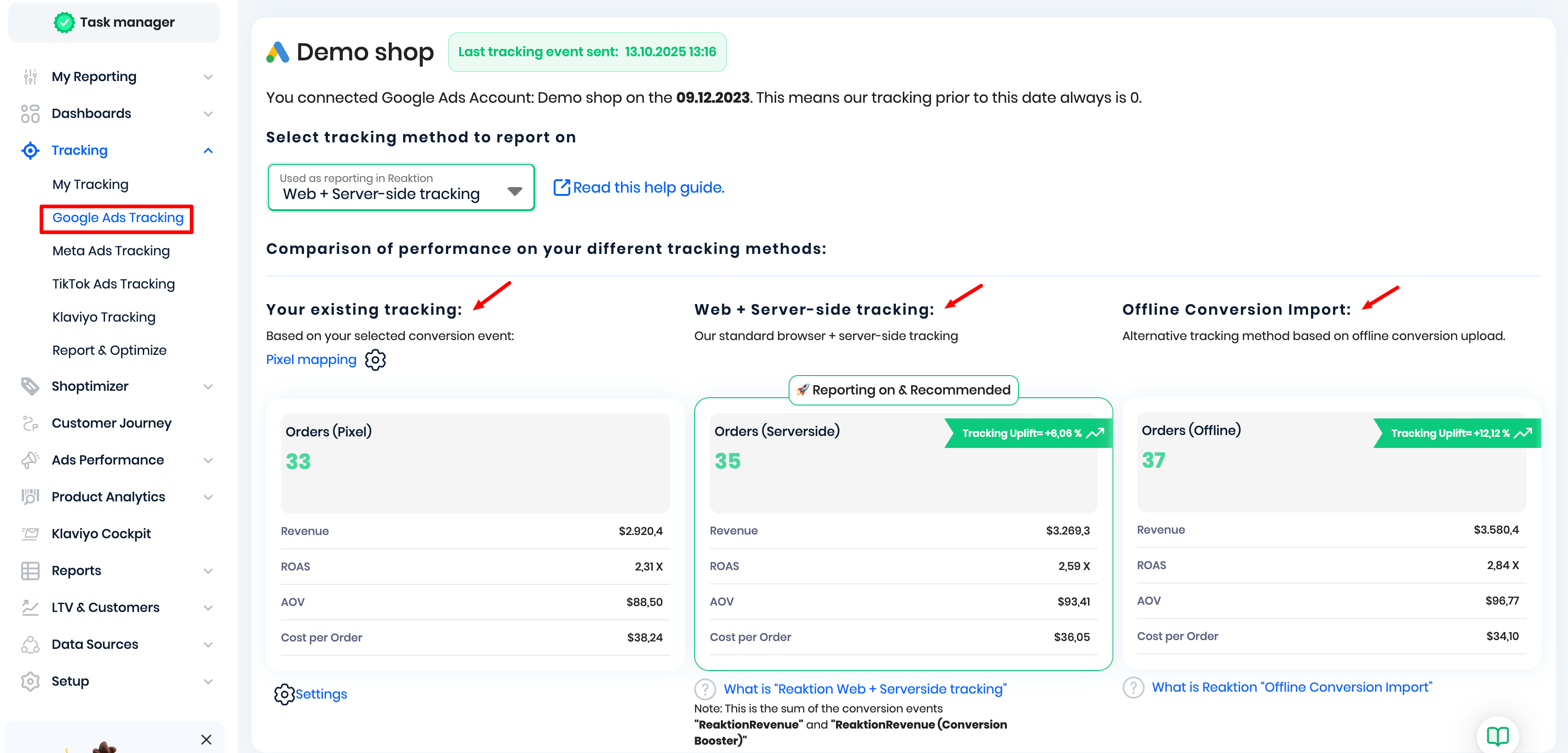
Task: Close the bottom sidebar promo card
Action: pos(206,740)
